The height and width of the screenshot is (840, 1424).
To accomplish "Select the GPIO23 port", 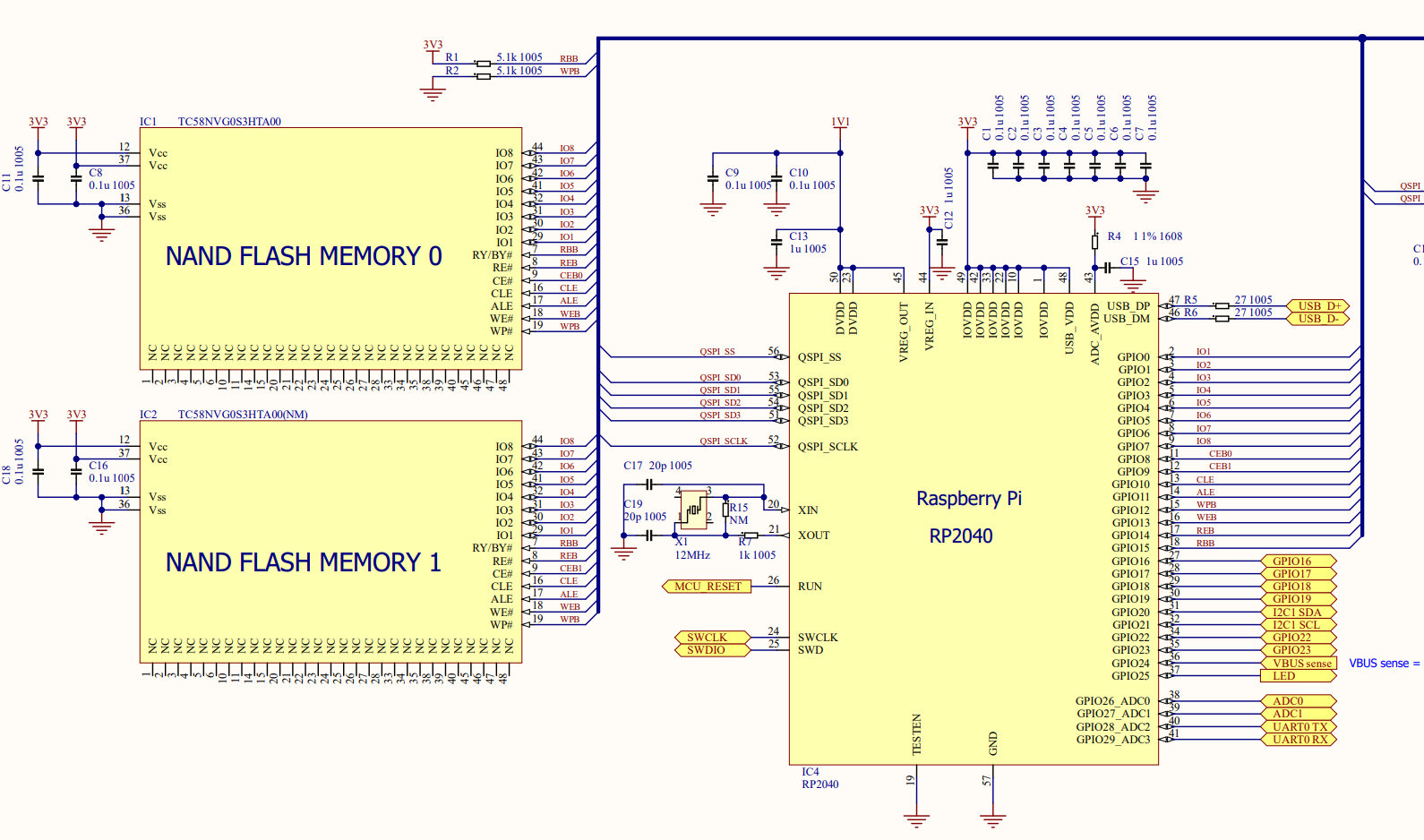I will (x=1299, y=650).
